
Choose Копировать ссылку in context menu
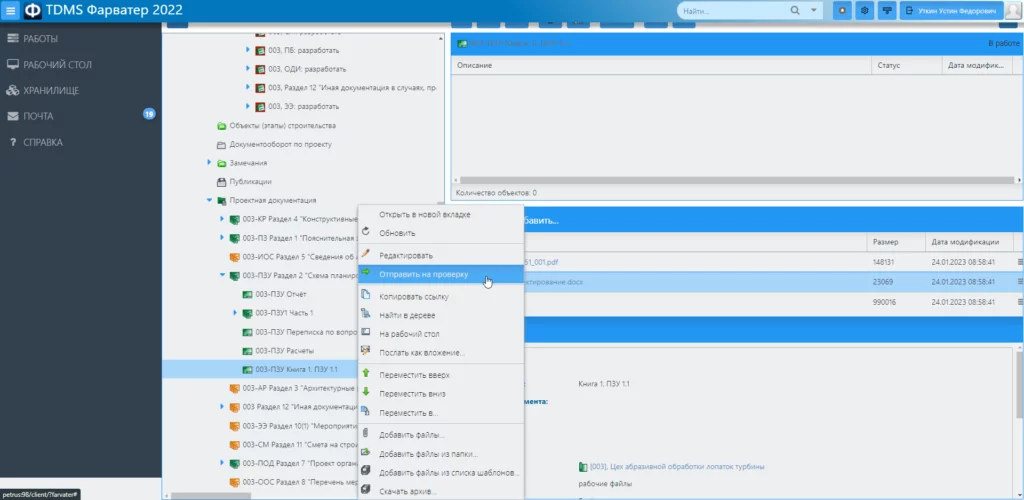point(414,297)
